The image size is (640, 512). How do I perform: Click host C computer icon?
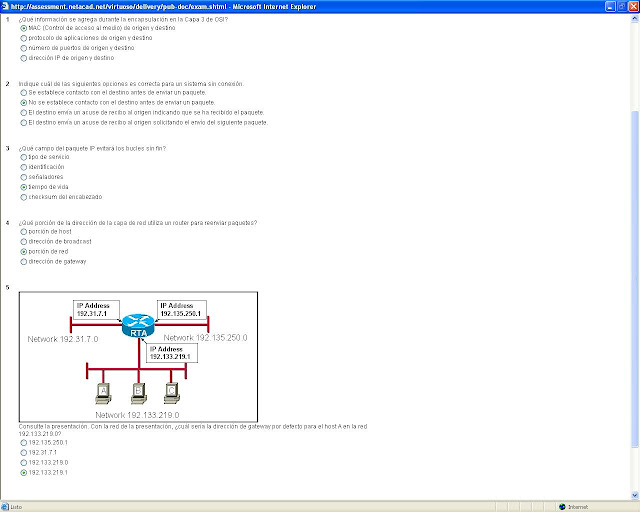[x=172, y=394]
